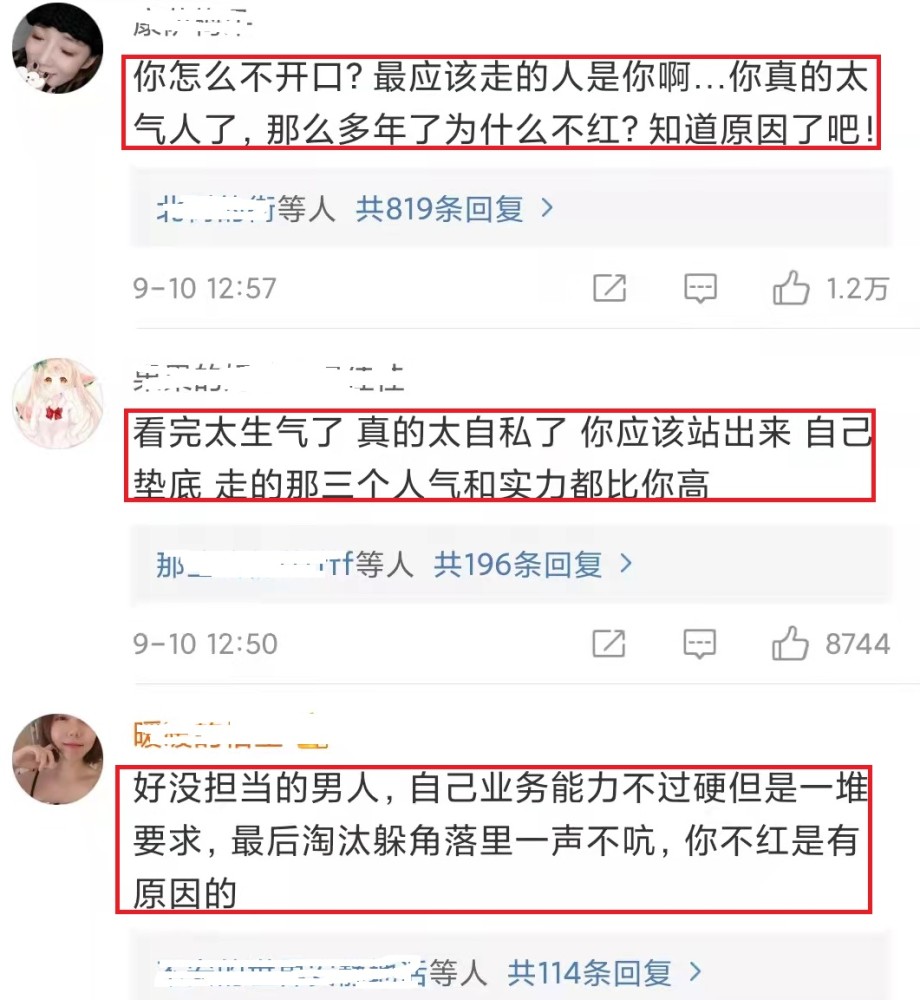Open the first commenter's blurred username
920x1000 pixels.
click(x=193, y=26)
